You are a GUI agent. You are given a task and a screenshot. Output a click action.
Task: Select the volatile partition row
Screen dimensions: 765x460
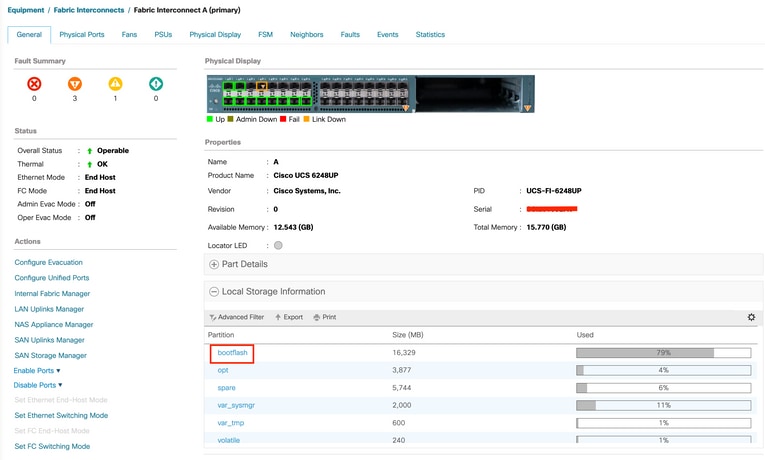click(x=481, y=440)
